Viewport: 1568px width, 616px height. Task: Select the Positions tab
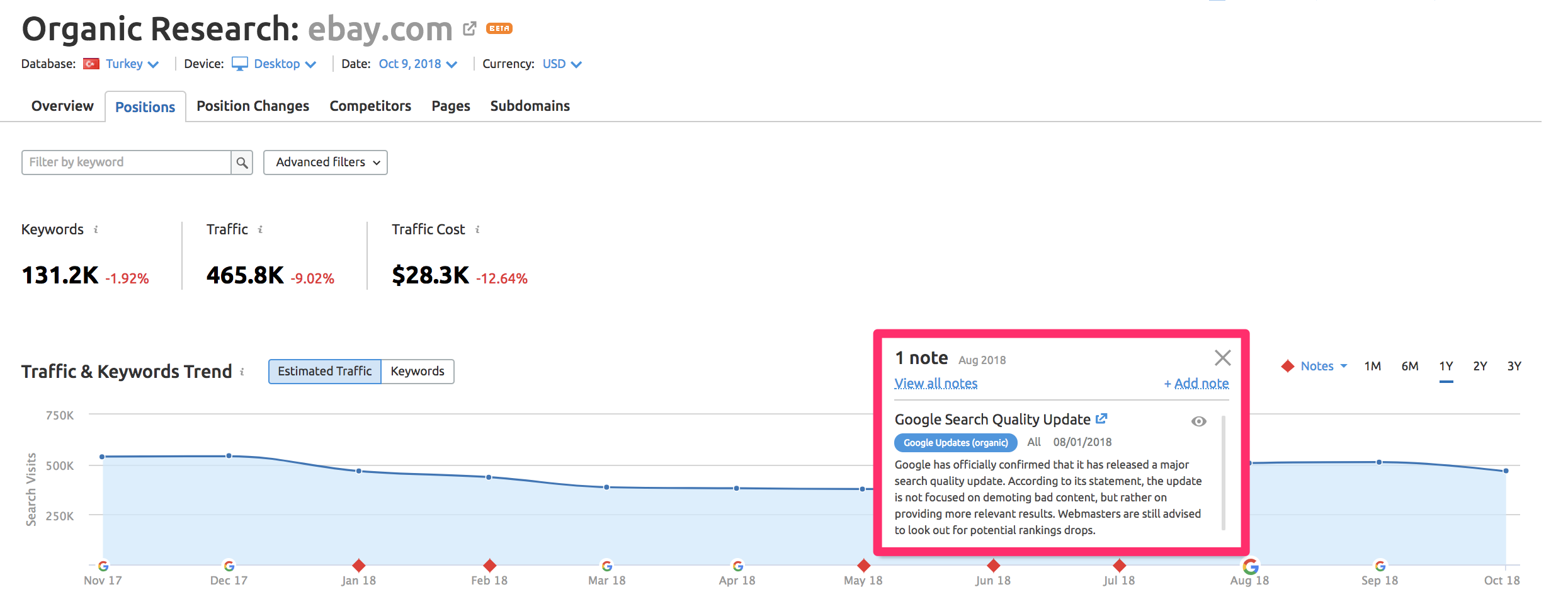tap(145, 107)
